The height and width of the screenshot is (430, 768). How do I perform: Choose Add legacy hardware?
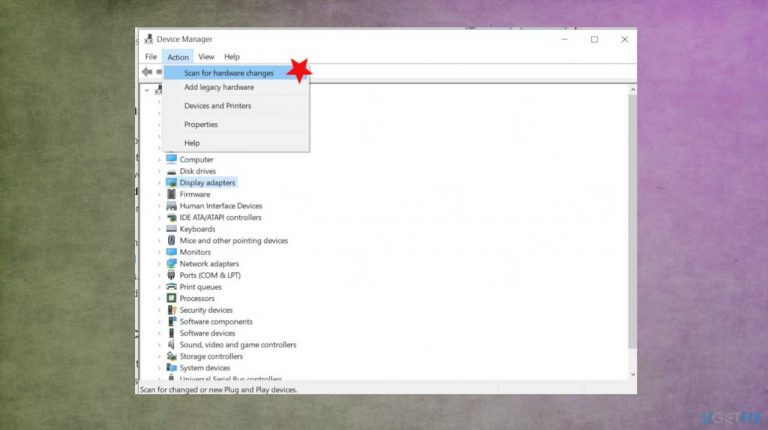pos(236,87)
